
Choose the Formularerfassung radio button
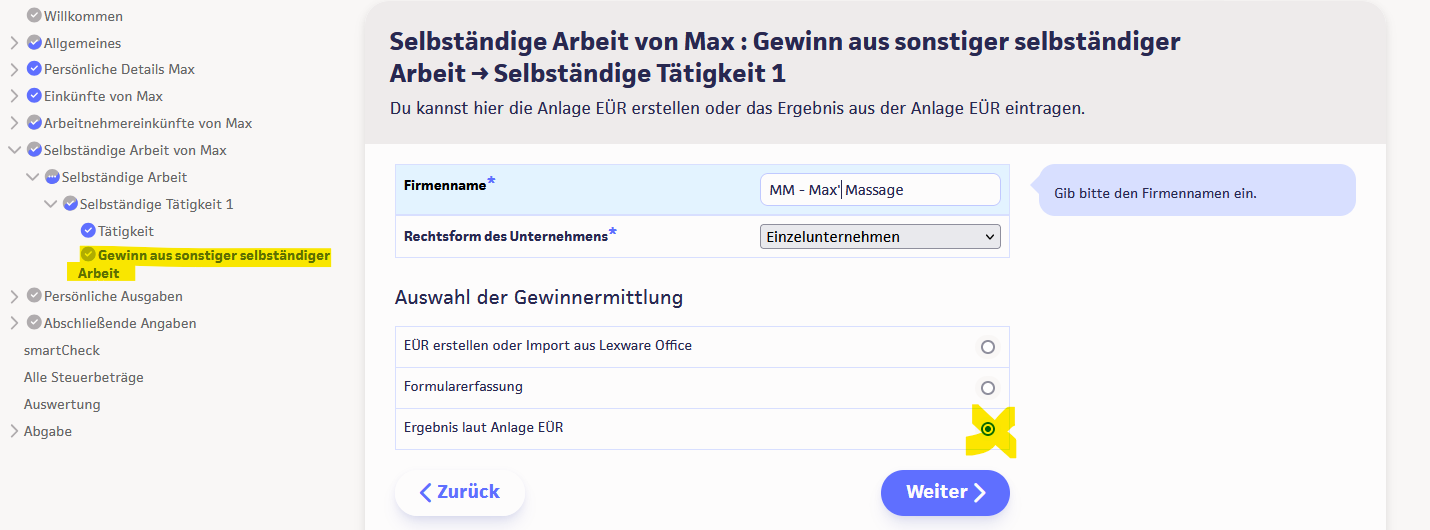pos(987,388)
